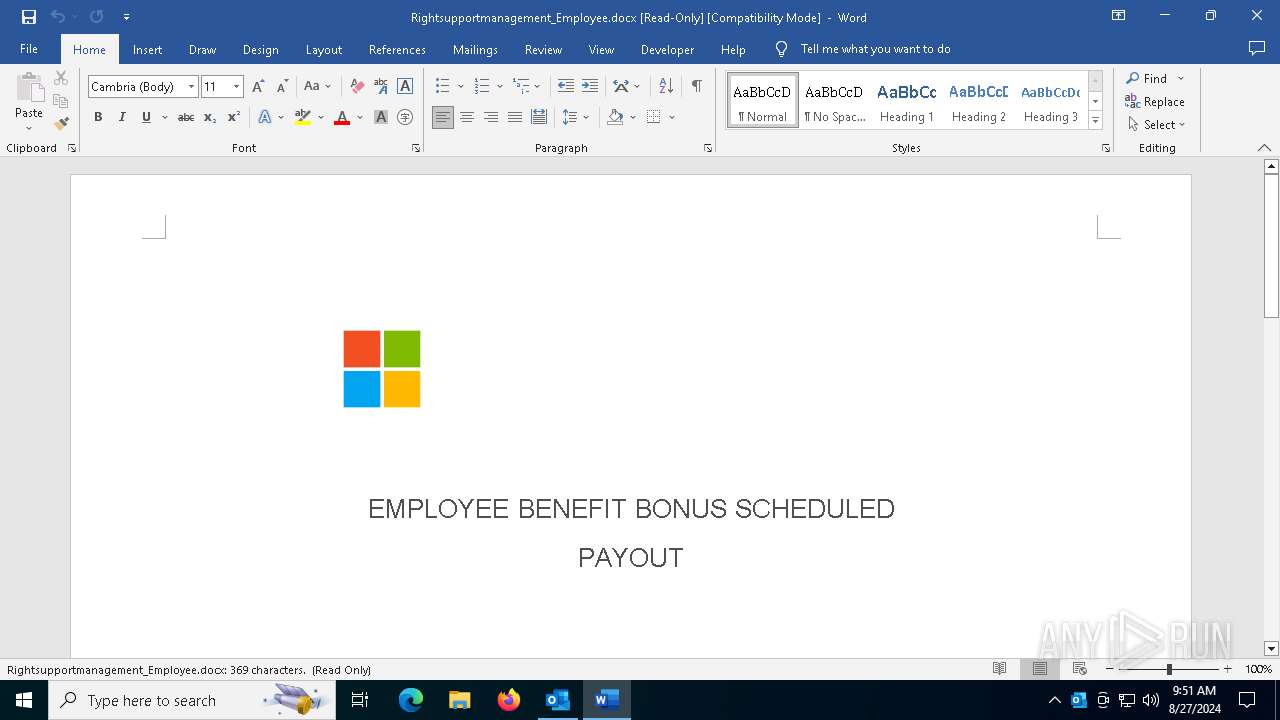
Task: Click the text highlight color button
Action: (303, 117)
